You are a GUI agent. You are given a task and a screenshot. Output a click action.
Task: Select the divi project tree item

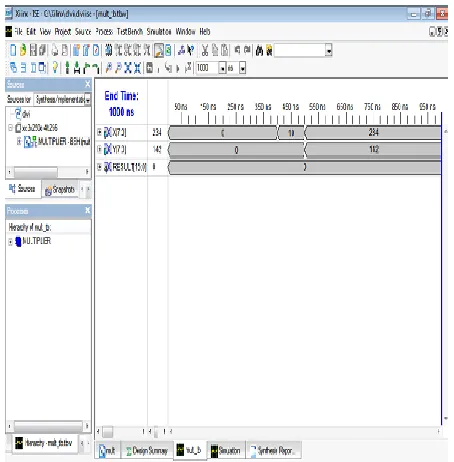23,114
